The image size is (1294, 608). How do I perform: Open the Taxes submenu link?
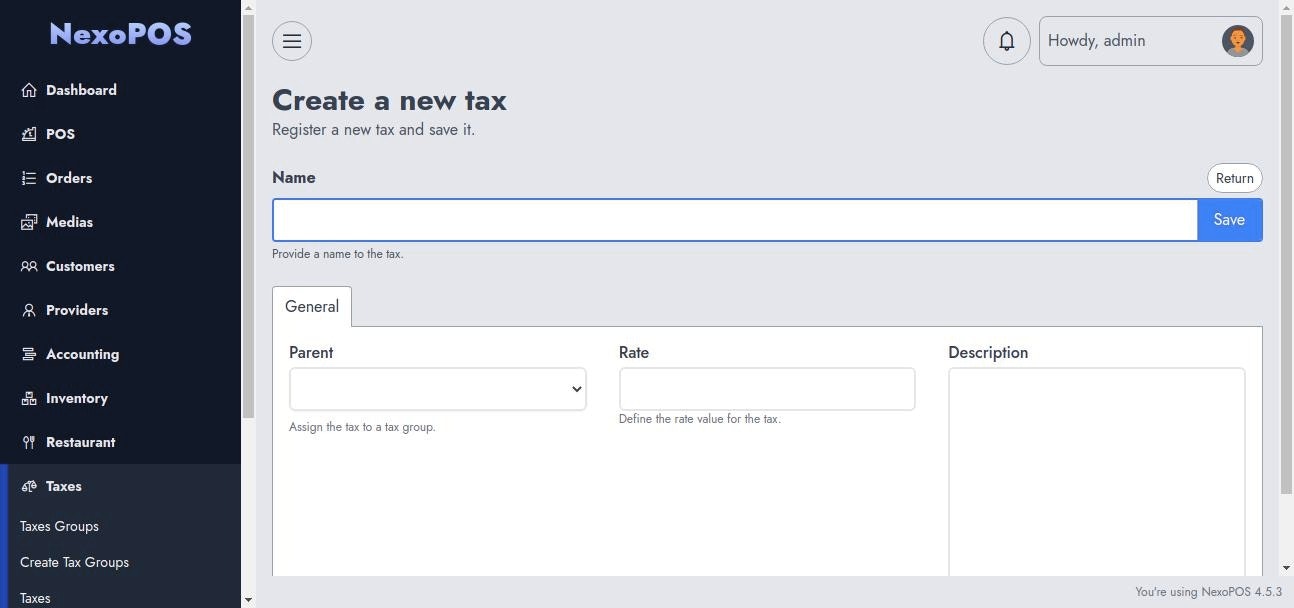35,598
